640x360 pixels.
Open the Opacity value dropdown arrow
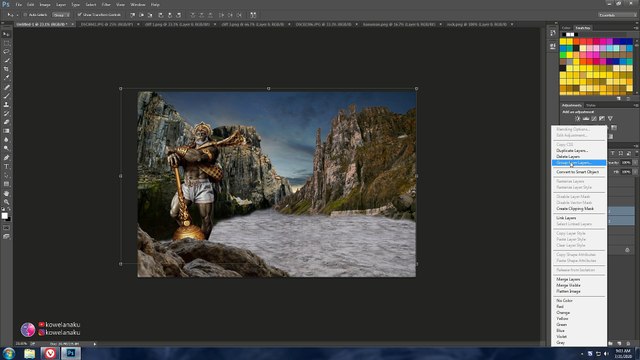[x=635, y=162]
